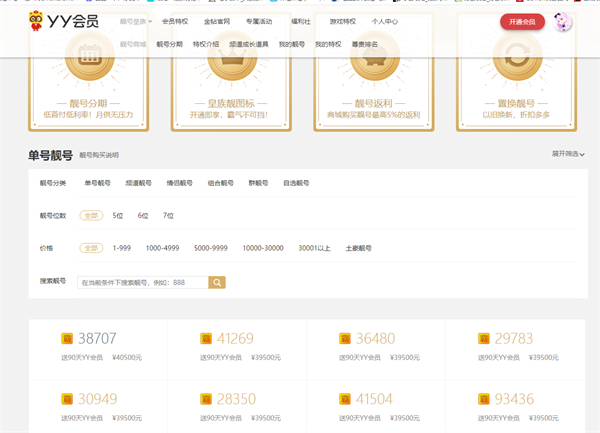Filter price range 30001以上

click(x=315, y=248)
